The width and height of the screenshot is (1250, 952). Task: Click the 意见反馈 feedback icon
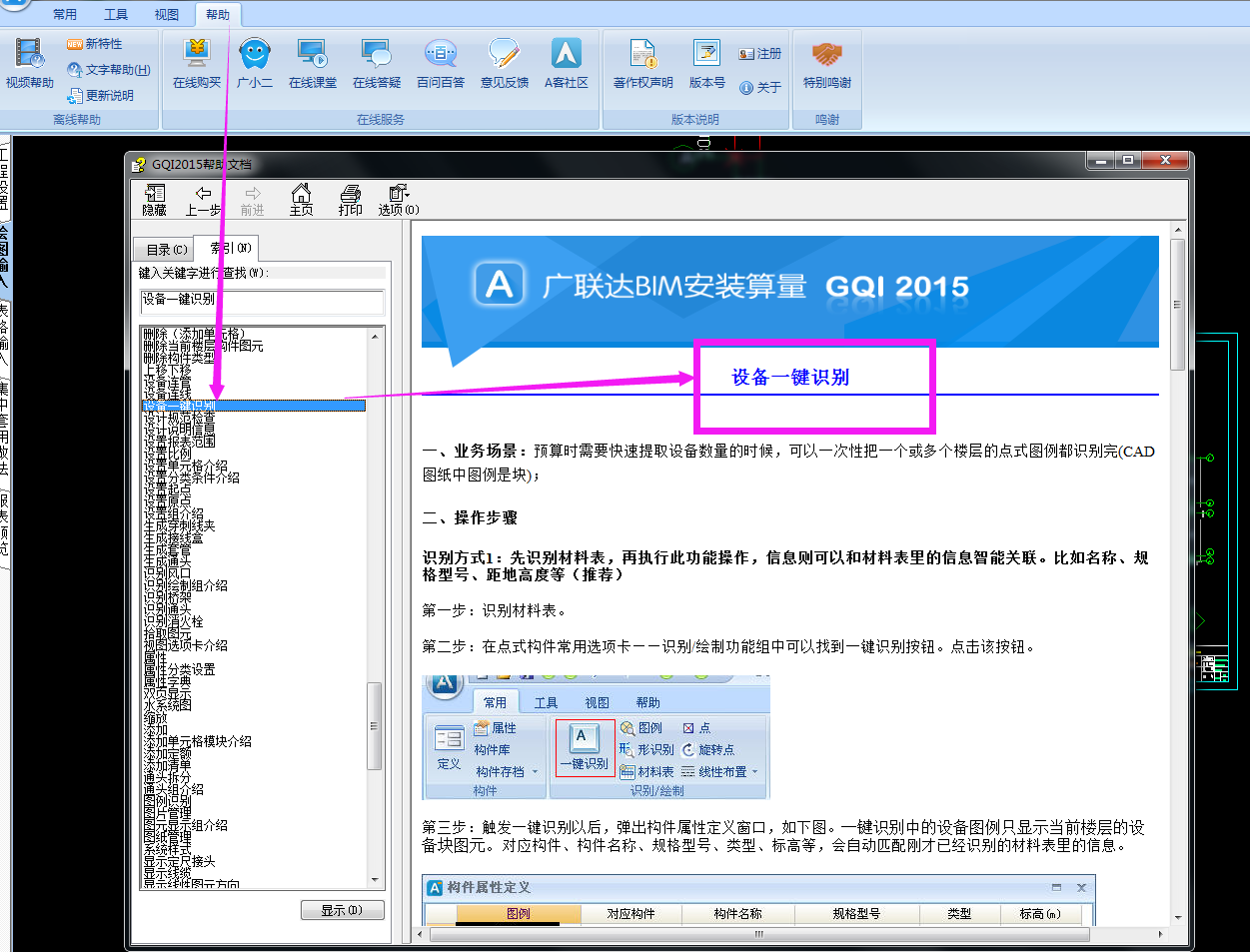coord(505,63)
